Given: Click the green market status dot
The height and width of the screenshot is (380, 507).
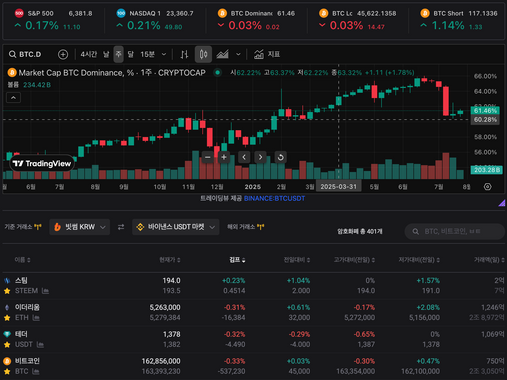Looking at the screenshot, I should tap(218, 72).
